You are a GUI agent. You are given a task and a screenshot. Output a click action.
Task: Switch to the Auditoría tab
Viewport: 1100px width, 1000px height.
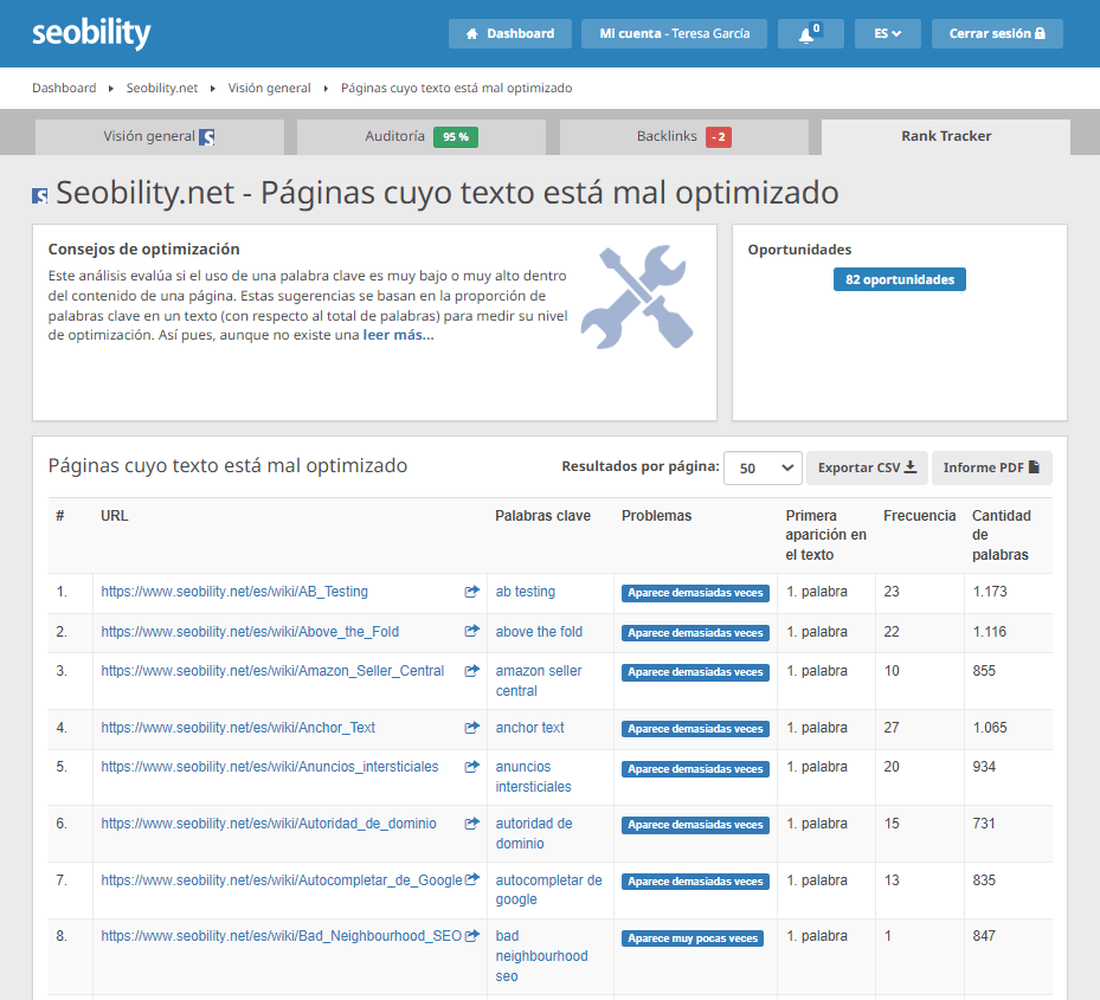(x=421, y=136)
